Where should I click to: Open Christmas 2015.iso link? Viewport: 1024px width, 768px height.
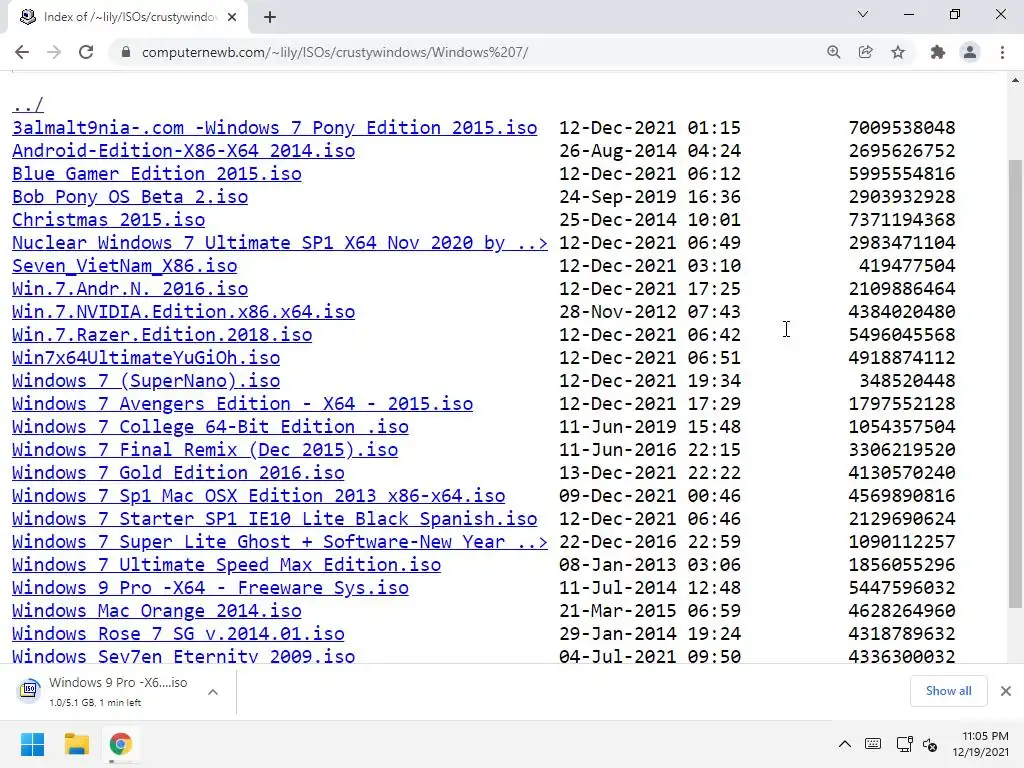pyautogui.click(x=108, y=219)
